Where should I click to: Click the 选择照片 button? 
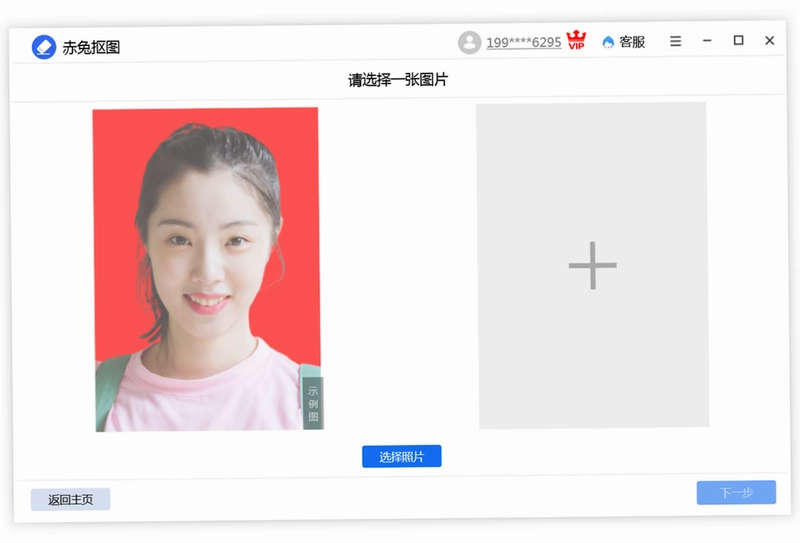402,456
